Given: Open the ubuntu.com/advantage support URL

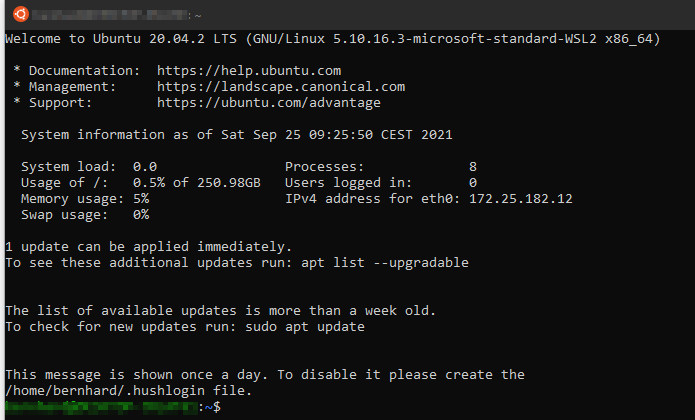Looking at the screenshot, I should point(269,102).
